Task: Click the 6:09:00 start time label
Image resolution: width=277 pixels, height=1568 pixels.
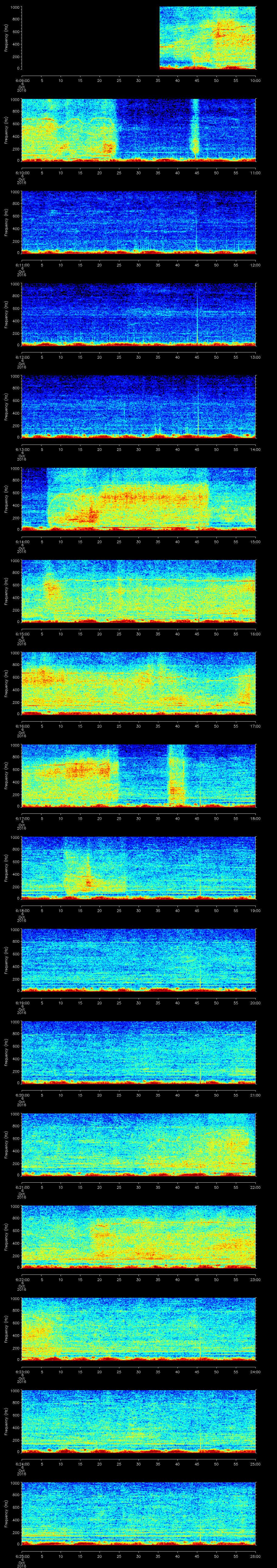Action: tap(22, 80)
